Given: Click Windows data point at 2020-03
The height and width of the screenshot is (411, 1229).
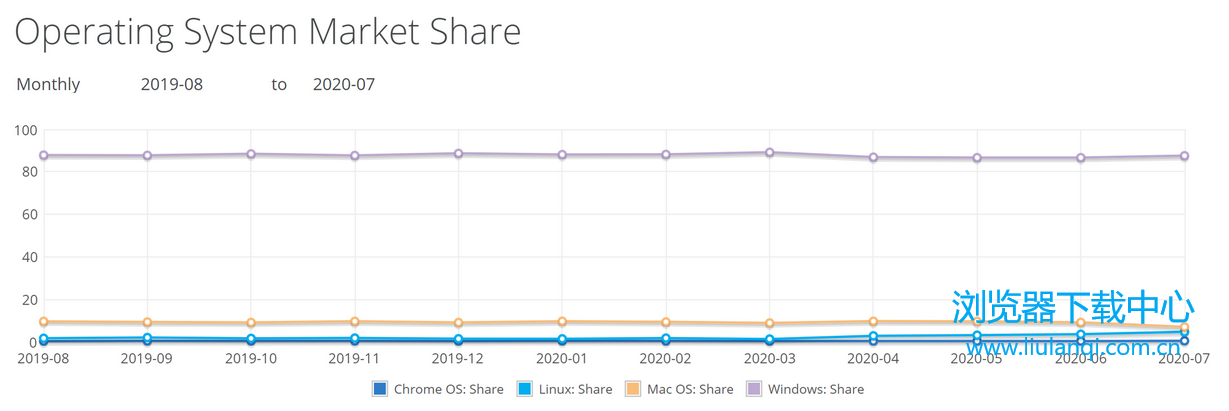Looking at the screenshot, I should 770,153.
